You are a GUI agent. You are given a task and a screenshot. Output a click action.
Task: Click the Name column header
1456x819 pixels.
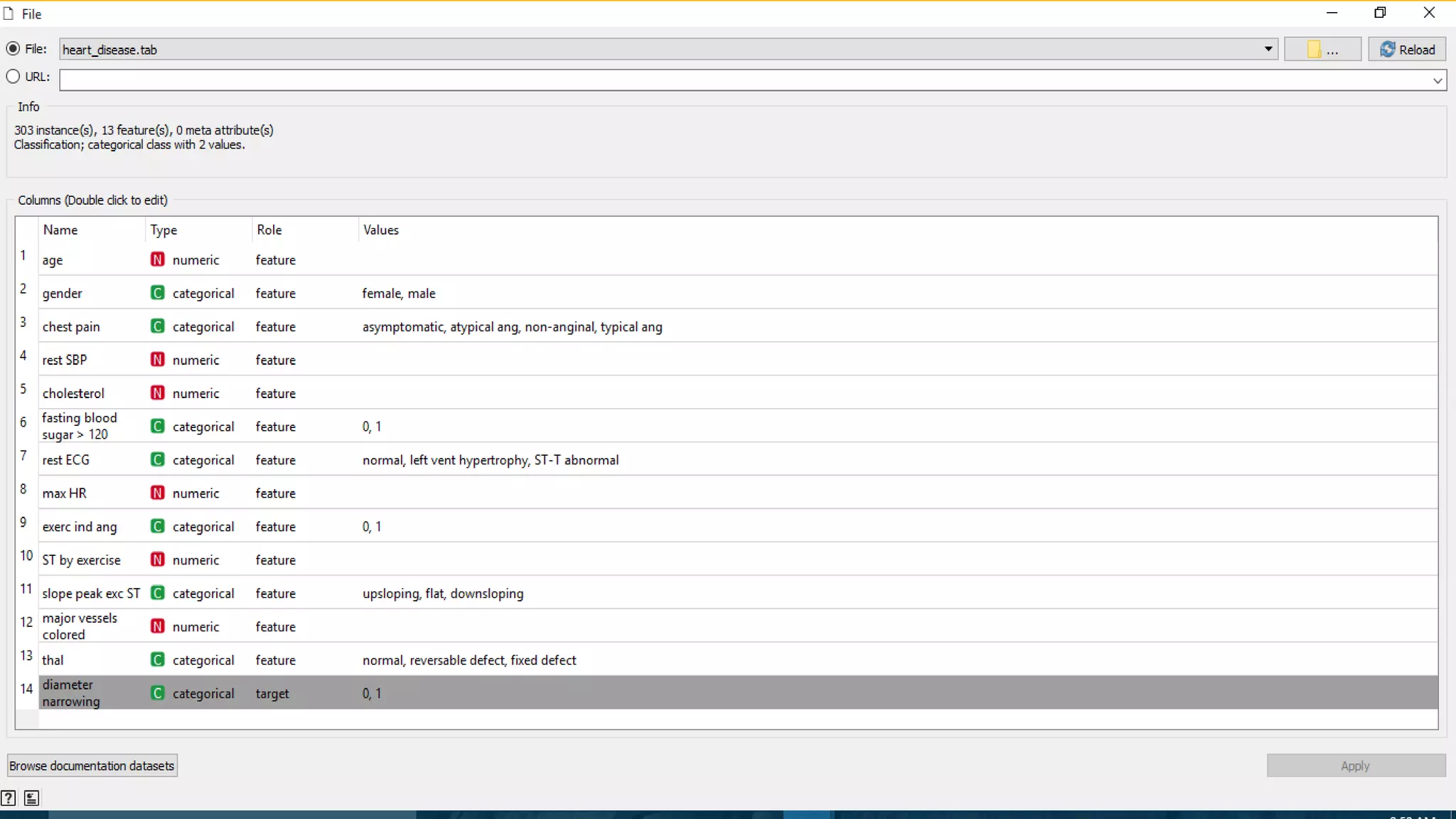(x=60, y=230)
